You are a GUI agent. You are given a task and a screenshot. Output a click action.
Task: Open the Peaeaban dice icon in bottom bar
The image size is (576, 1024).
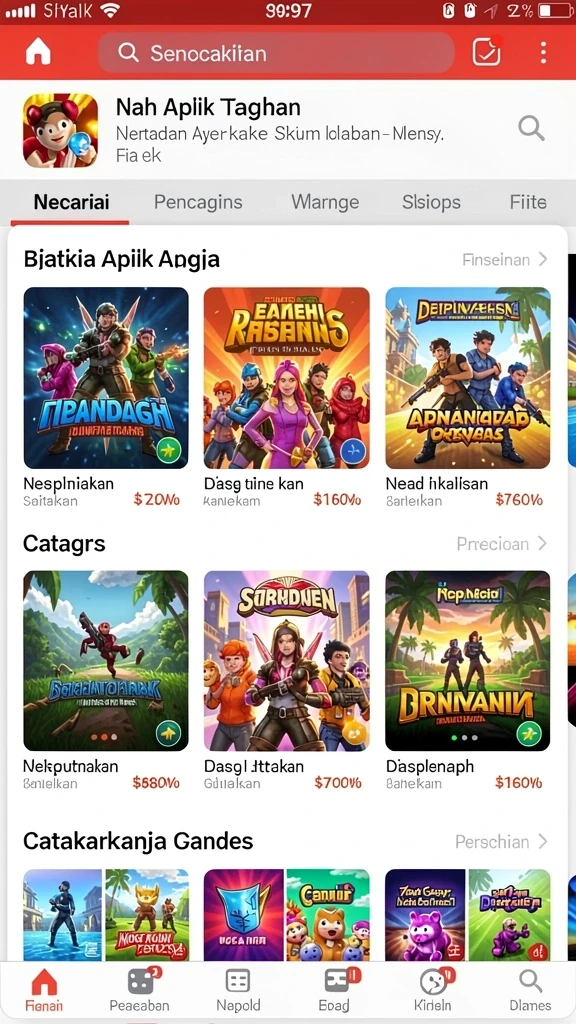140,981
